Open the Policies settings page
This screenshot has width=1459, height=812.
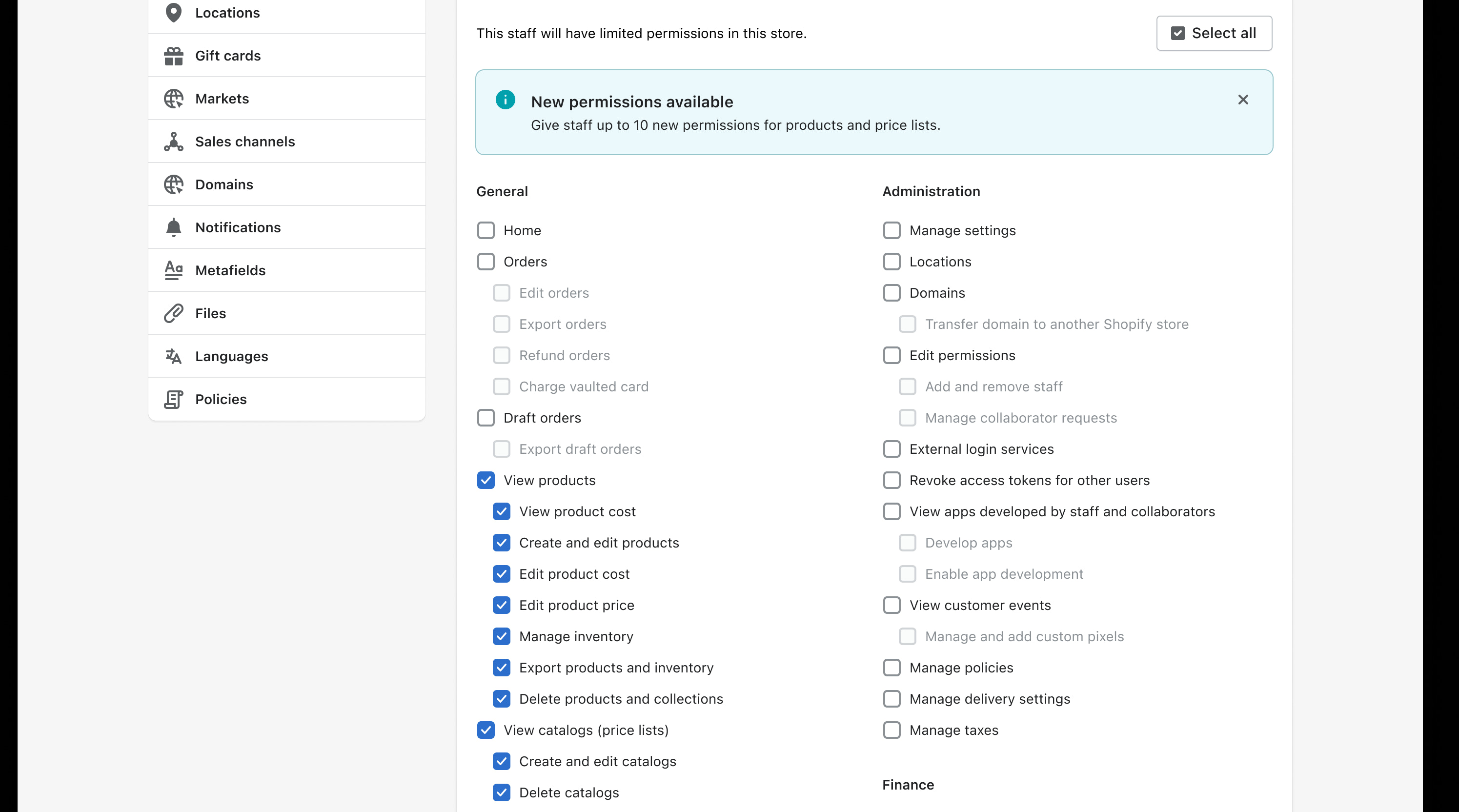click(x=221, y=399)
